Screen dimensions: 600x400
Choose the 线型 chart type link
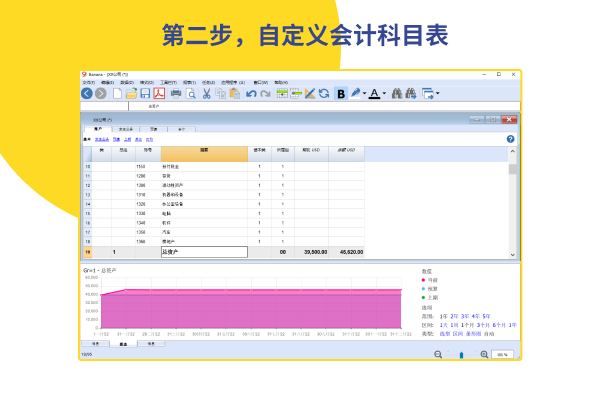click(445, 334)
